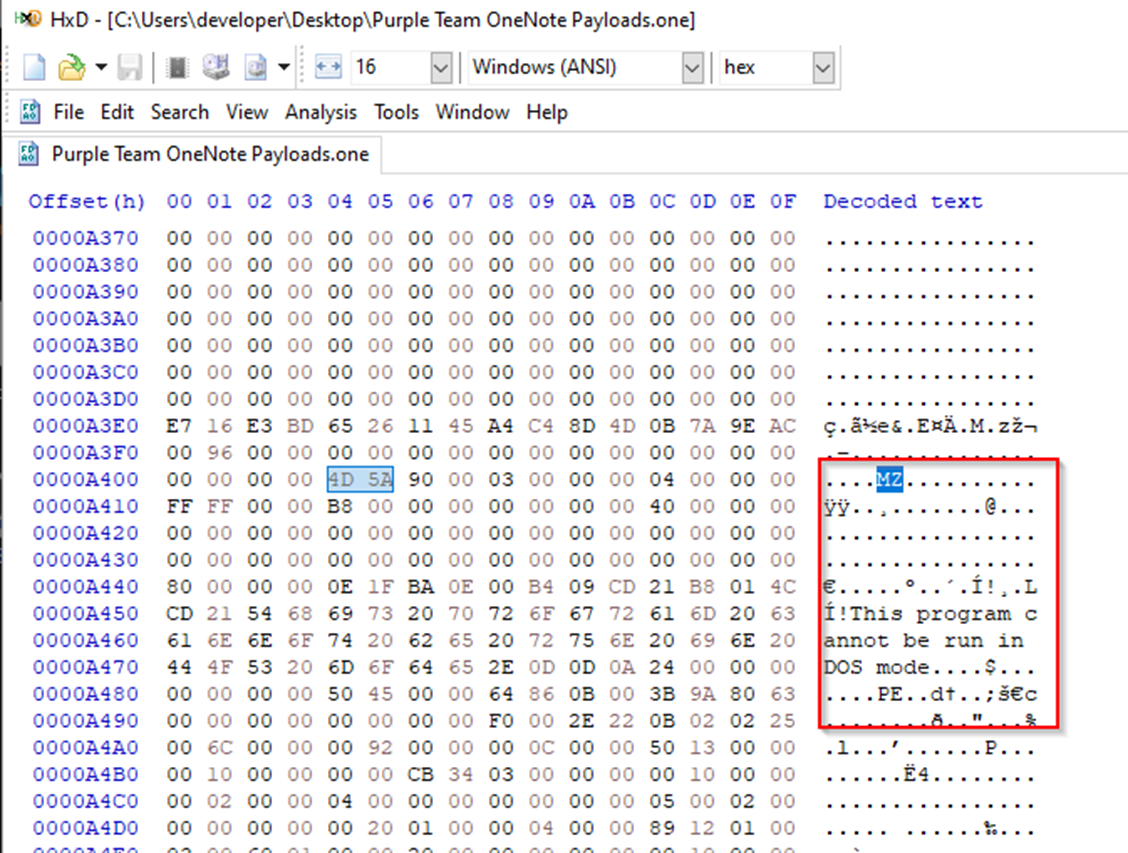
Task: Open the Analysis menu
Action: 320,112
